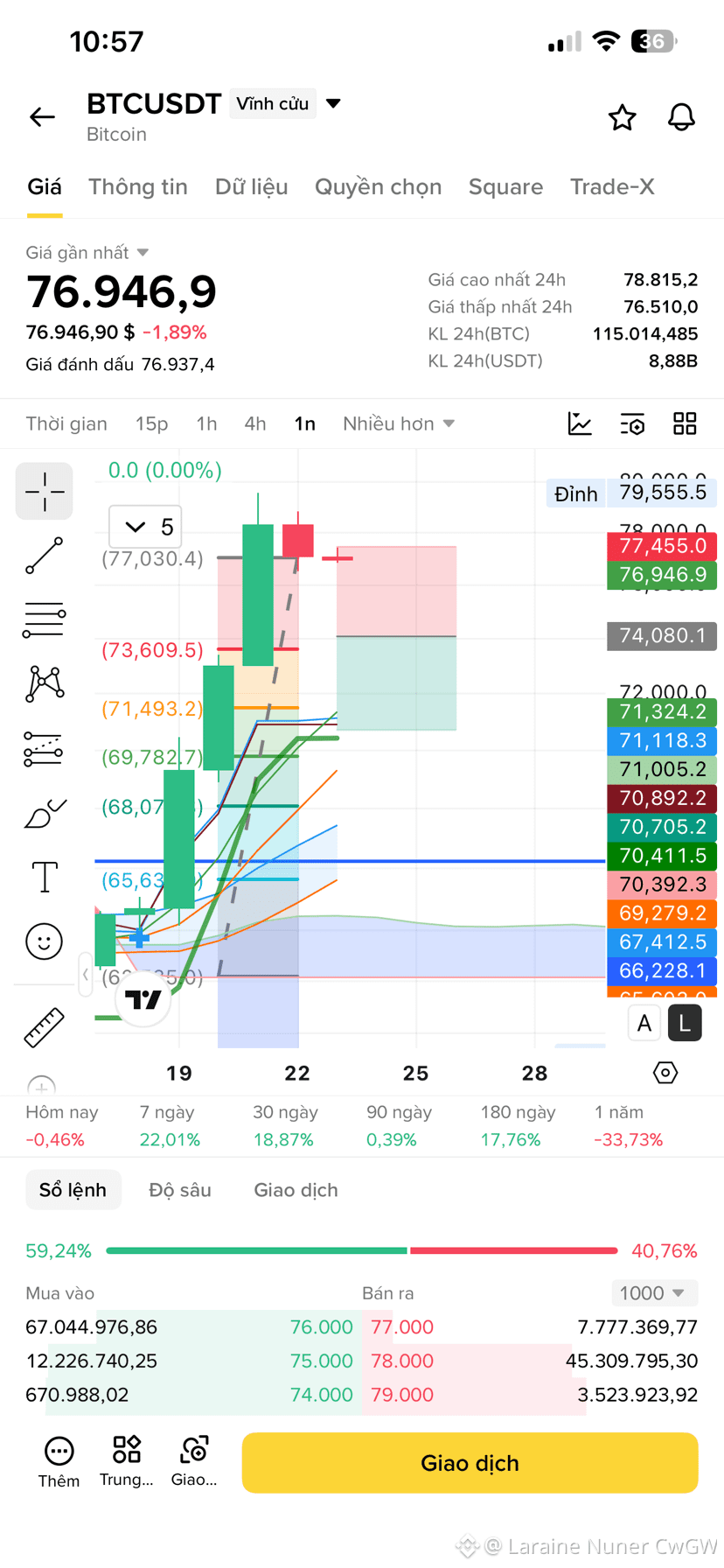The image size is (724, 1568).
Task: Open the long/short position forecasting tool
Action: tap(45, 749)
